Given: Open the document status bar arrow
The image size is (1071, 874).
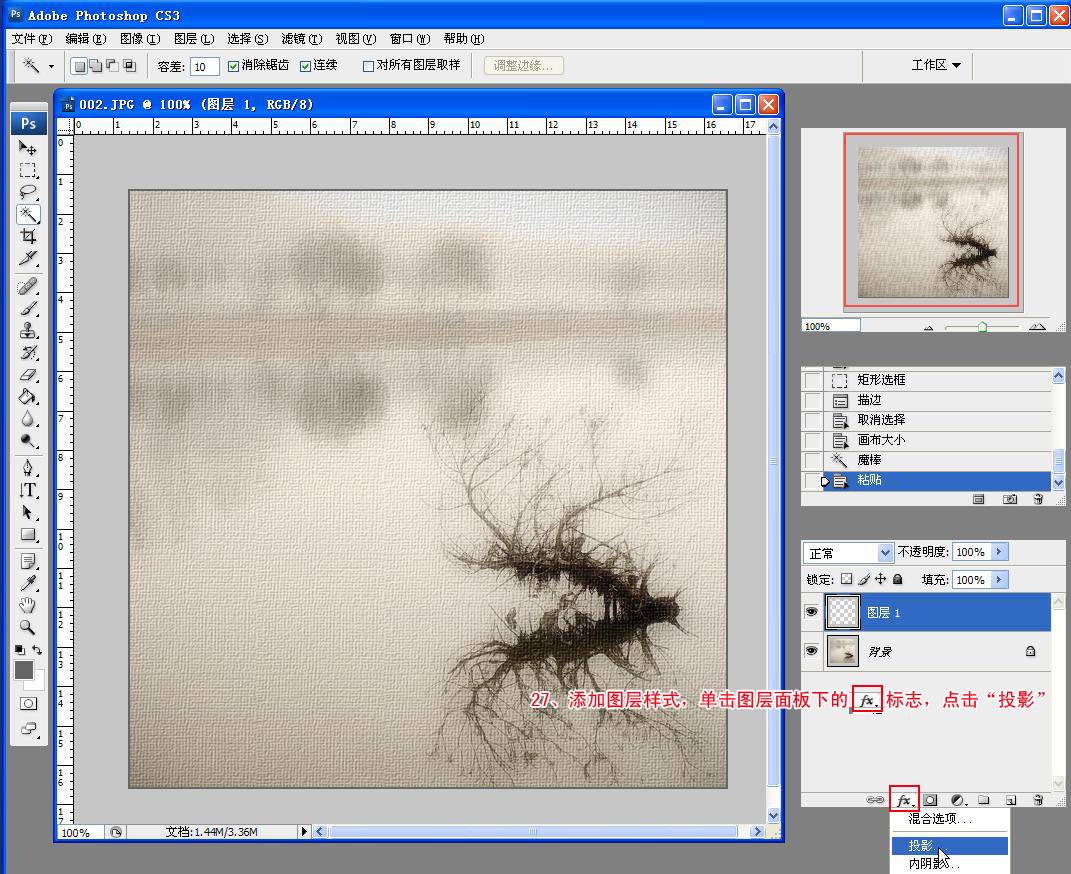Looking at the screenshot, I should [304, 832].
